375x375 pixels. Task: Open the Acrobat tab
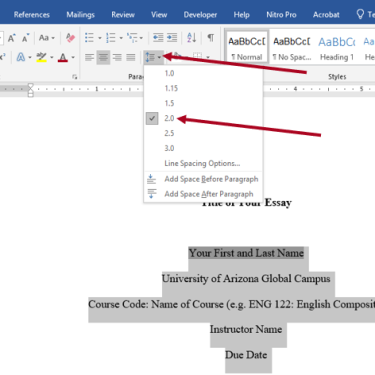coord(326,15)
